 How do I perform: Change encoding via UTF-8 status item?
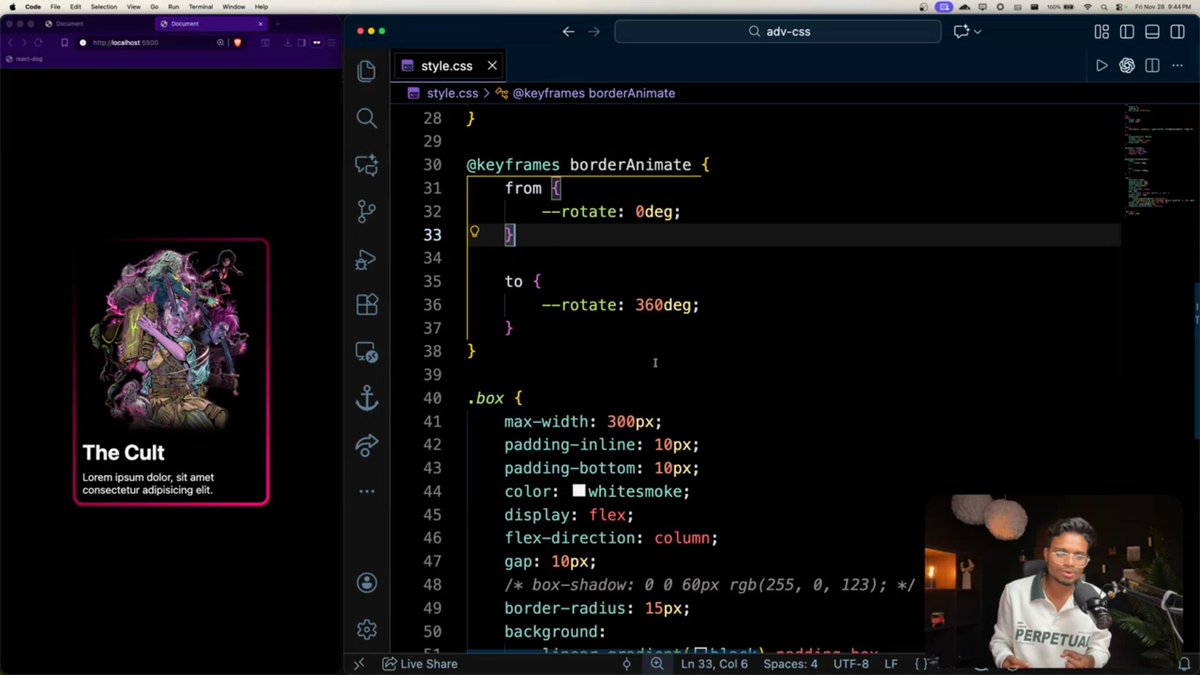pyautogui.click(x=851, y=664)
